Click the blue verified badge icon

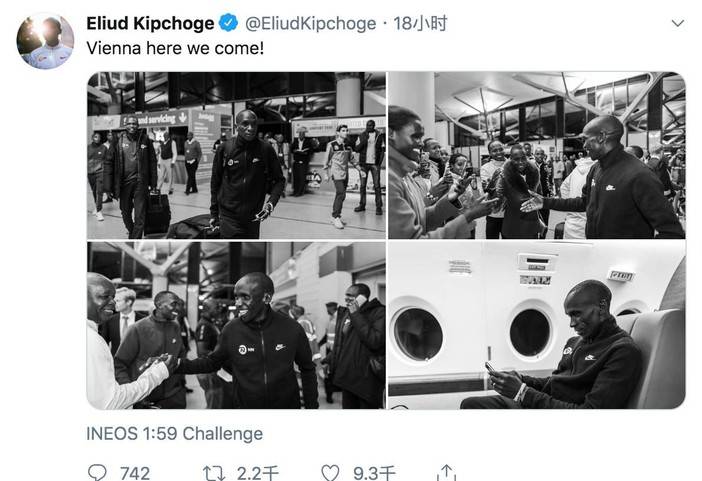[x=229, y=23]
